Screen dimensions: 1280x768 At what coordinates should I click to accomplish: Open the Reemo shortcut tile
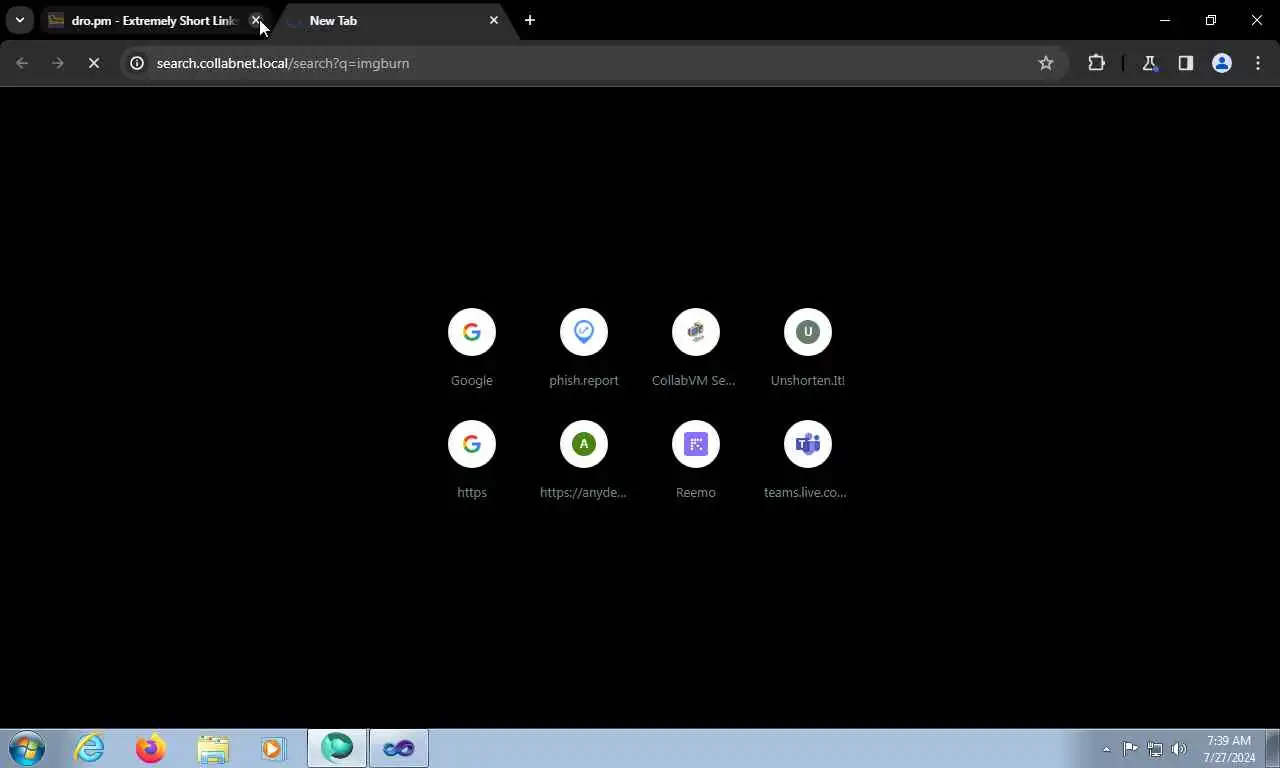coord(696,444)
